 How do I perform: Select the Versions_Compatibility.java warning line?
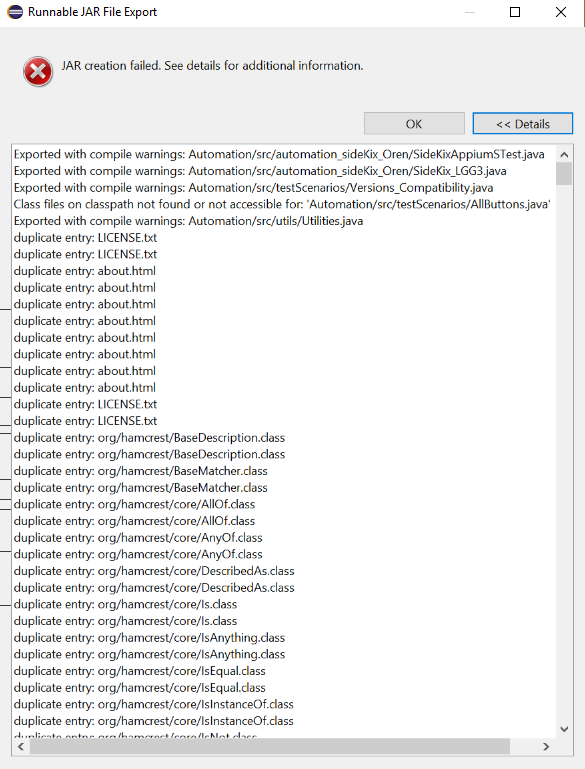254,188
